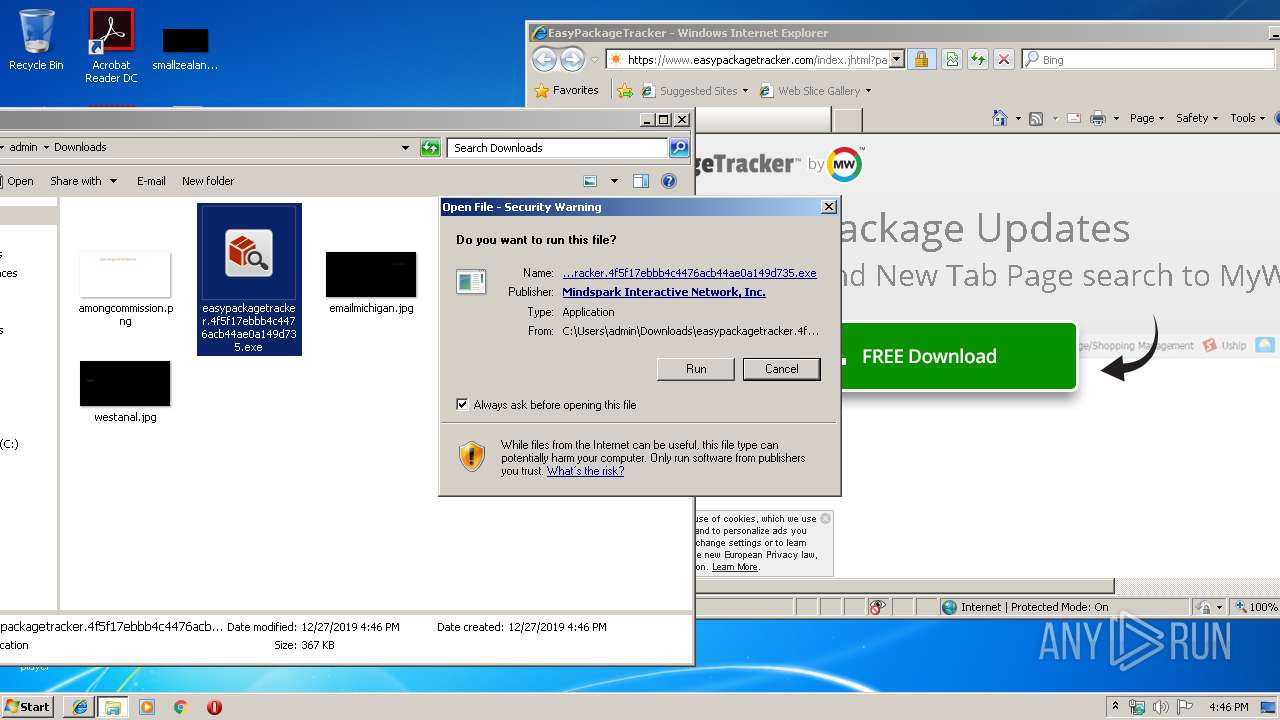Open the Recycle Bin desktop icon
The image size is (1280, 720).
(36, 40)
